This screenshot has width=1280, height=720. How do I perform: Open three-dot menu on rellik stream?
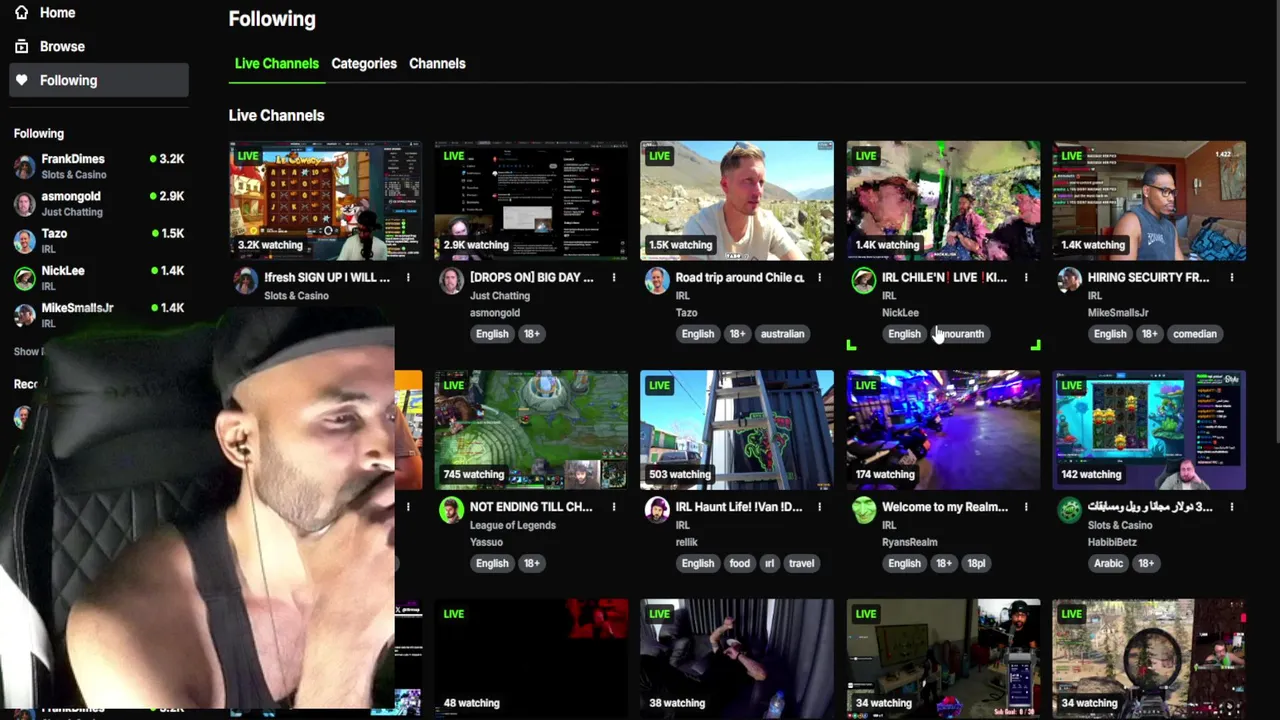tap(820, 507)
